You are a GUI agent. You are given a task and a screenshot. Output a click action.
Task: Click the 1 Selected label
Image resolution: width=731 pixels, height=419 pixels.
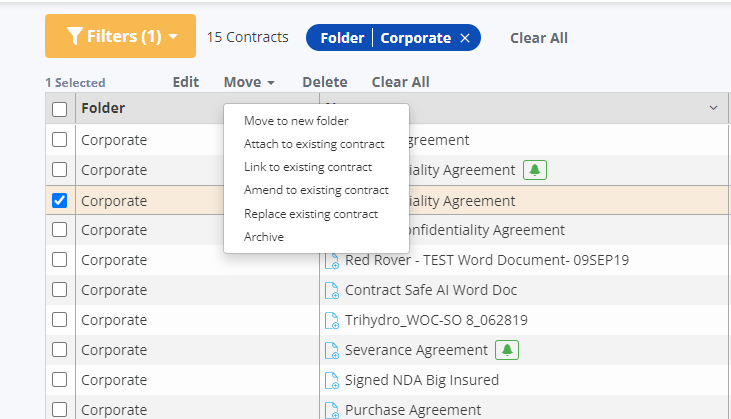(x=75, y=82)
